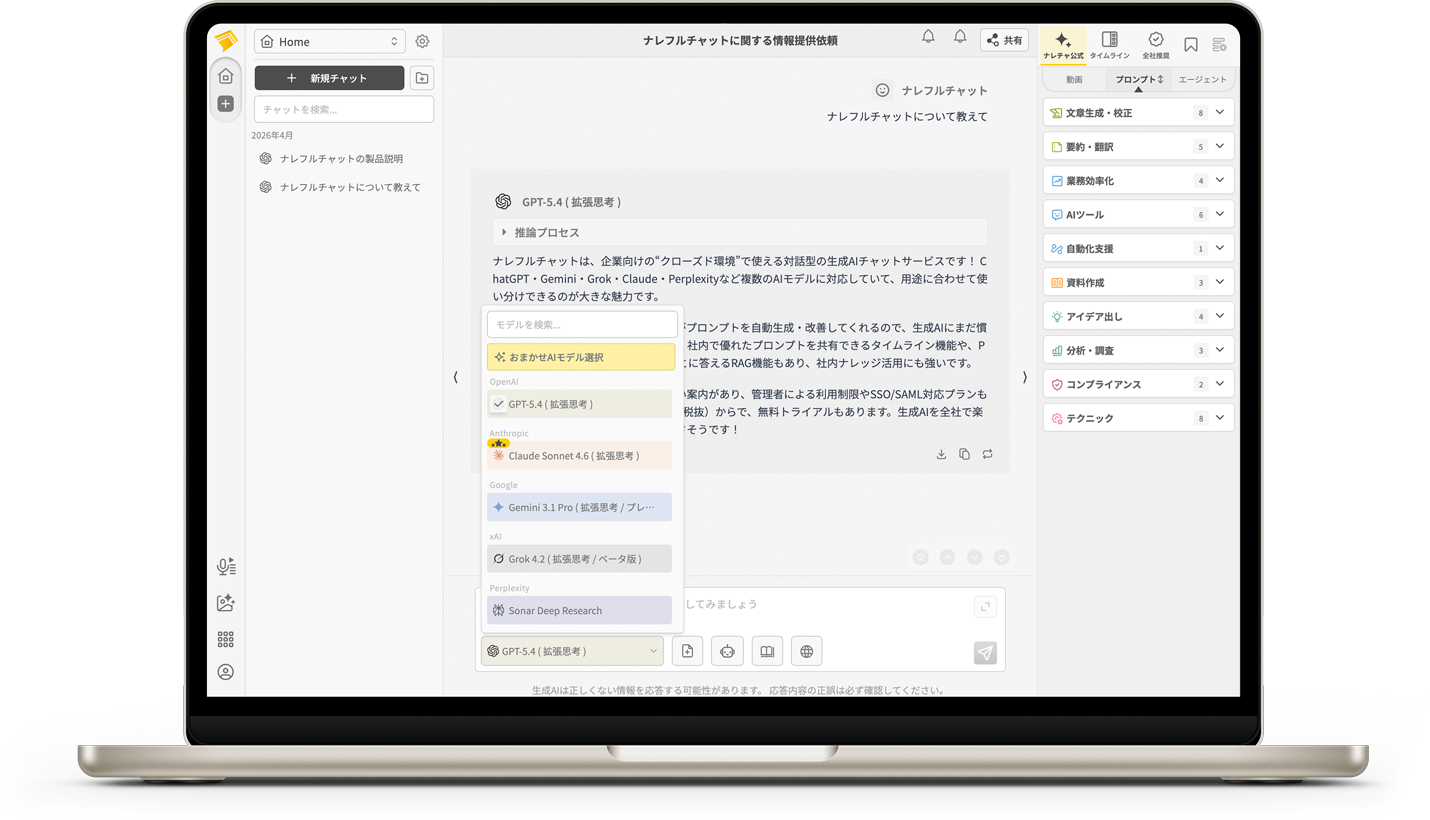
Task: Expand the アイデア出し category
Action: coord(1138,316)
